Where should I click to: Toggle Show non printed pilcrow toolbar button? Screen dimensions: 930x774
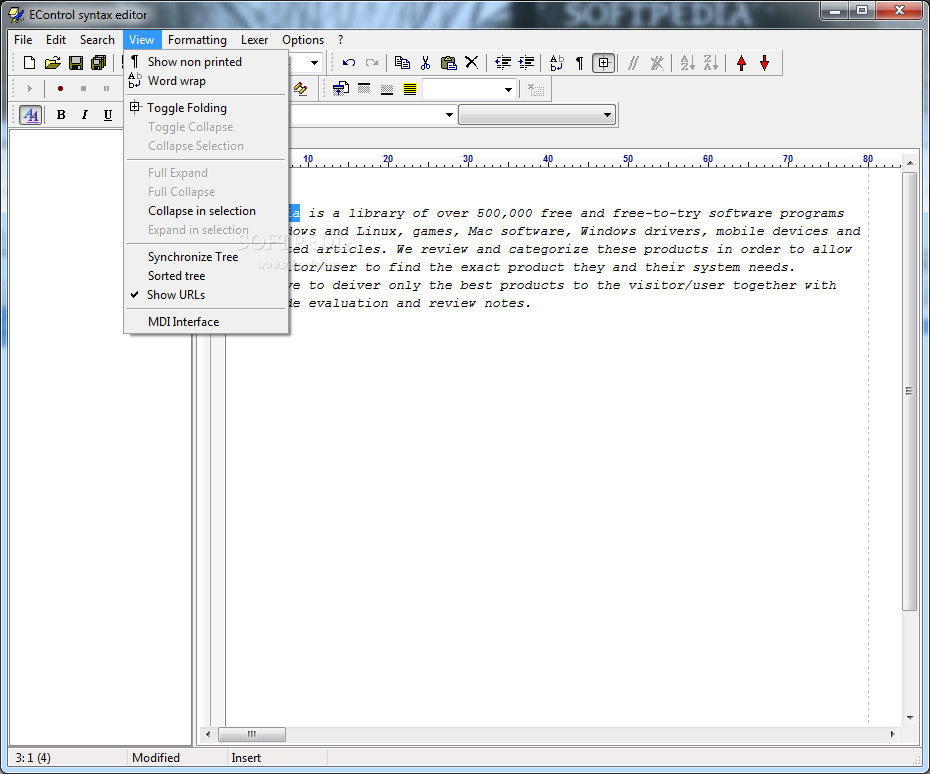point(579,62)
